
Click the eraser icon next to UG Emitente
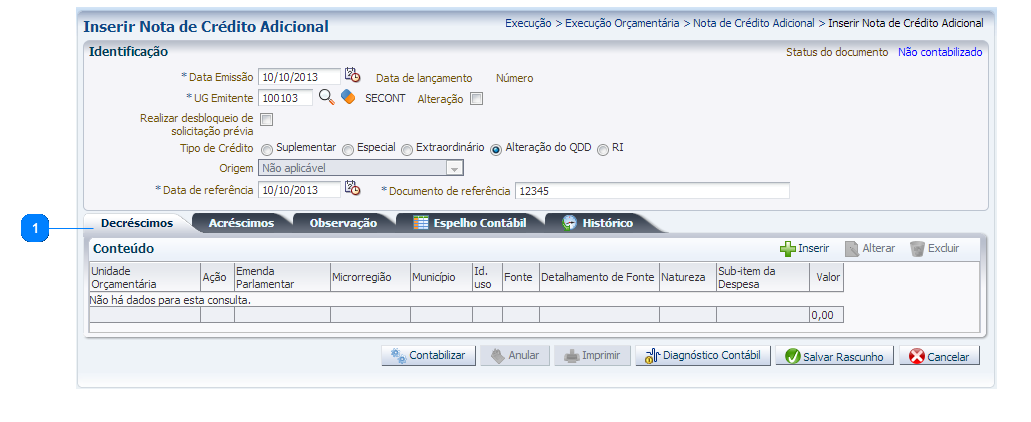[348, 97]
